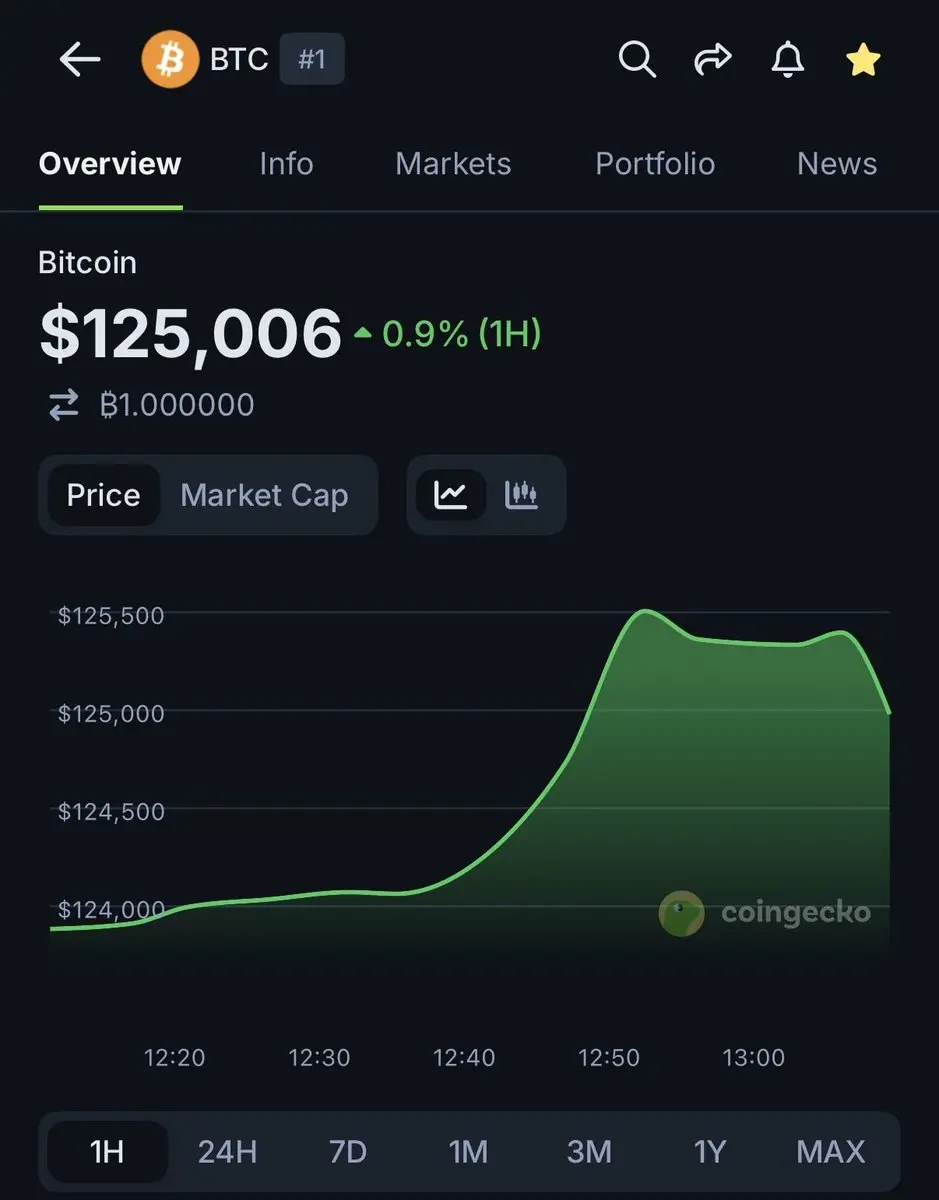
Task: Select the Price toggle option
Action: tap(103, 495)
